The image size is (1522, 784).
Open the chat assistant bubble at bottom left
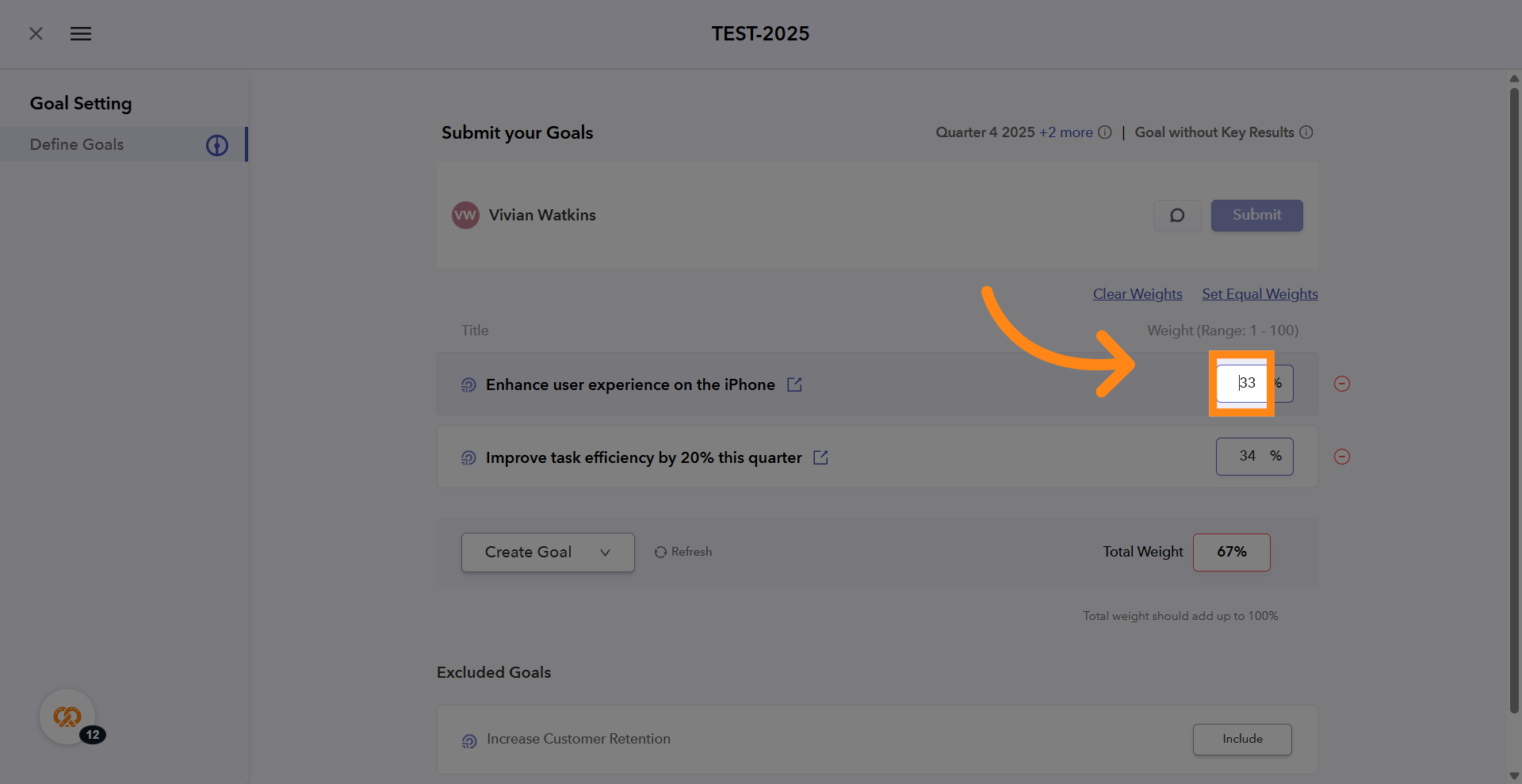pyautogui.click(x=68, y=716)
